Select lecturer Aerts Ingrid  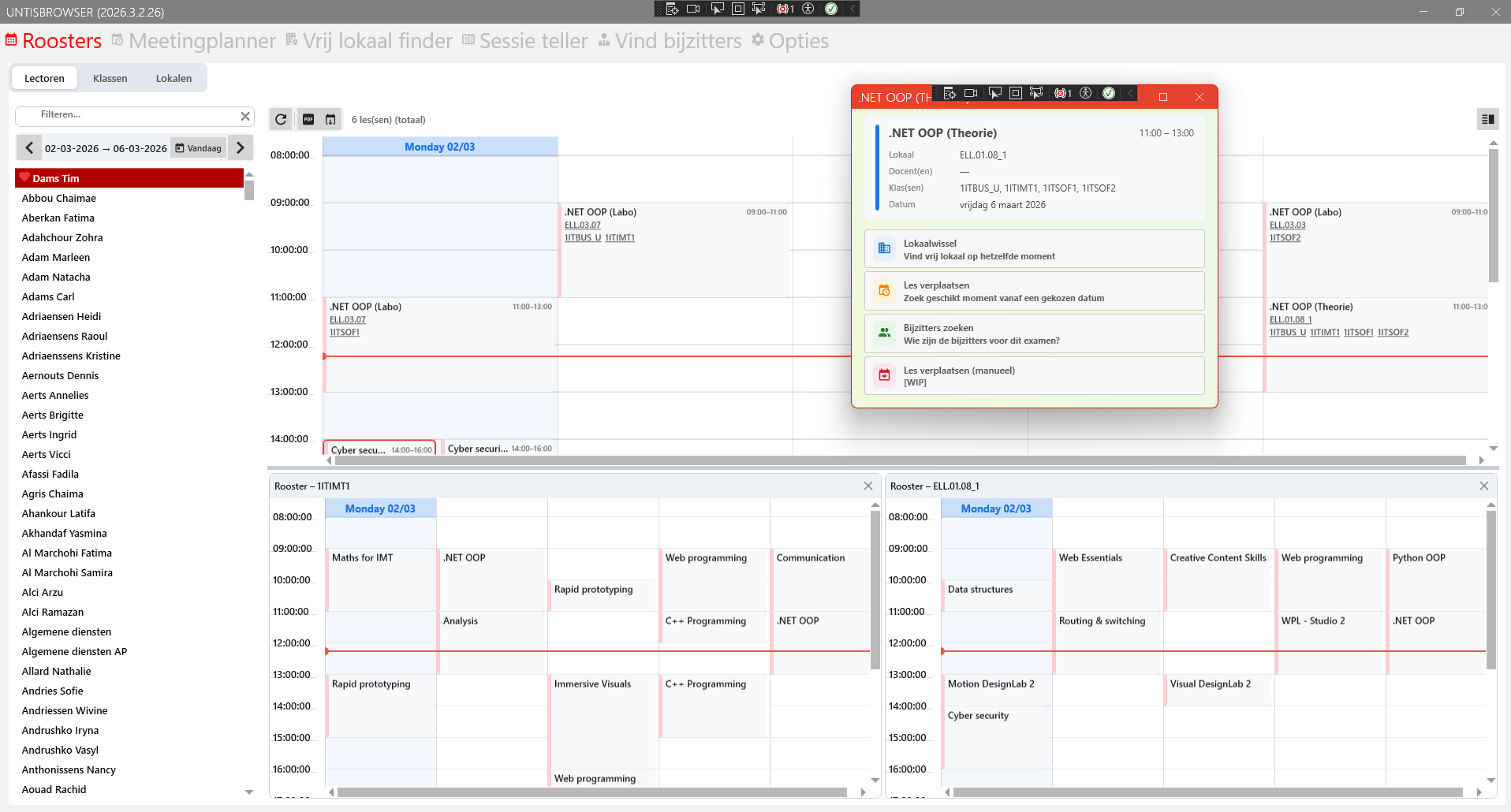(x=129, y=434)
